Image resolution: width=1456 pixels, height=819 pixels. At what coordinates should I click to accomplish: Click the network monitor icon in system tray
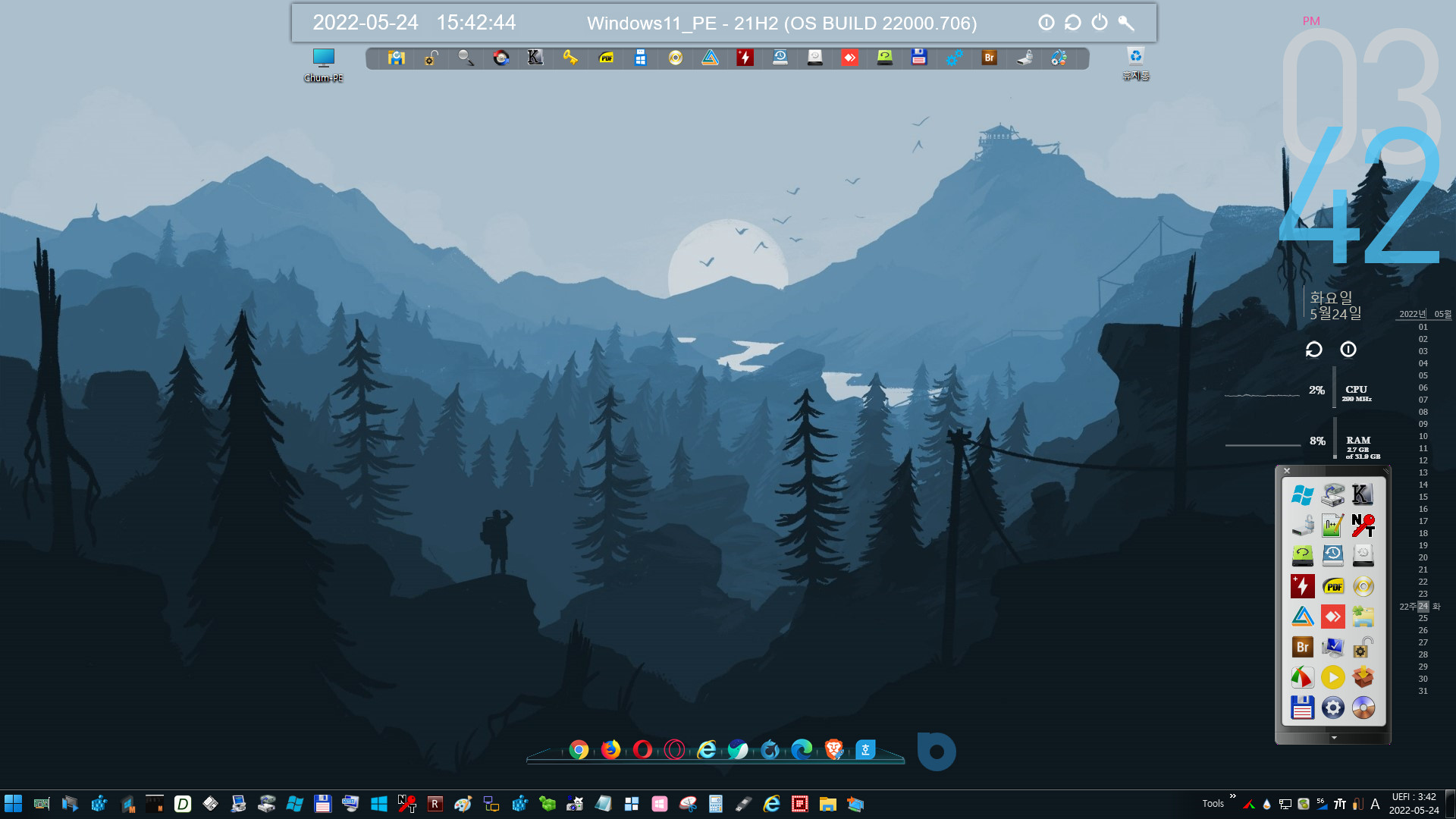click(x=1285, y=804)
